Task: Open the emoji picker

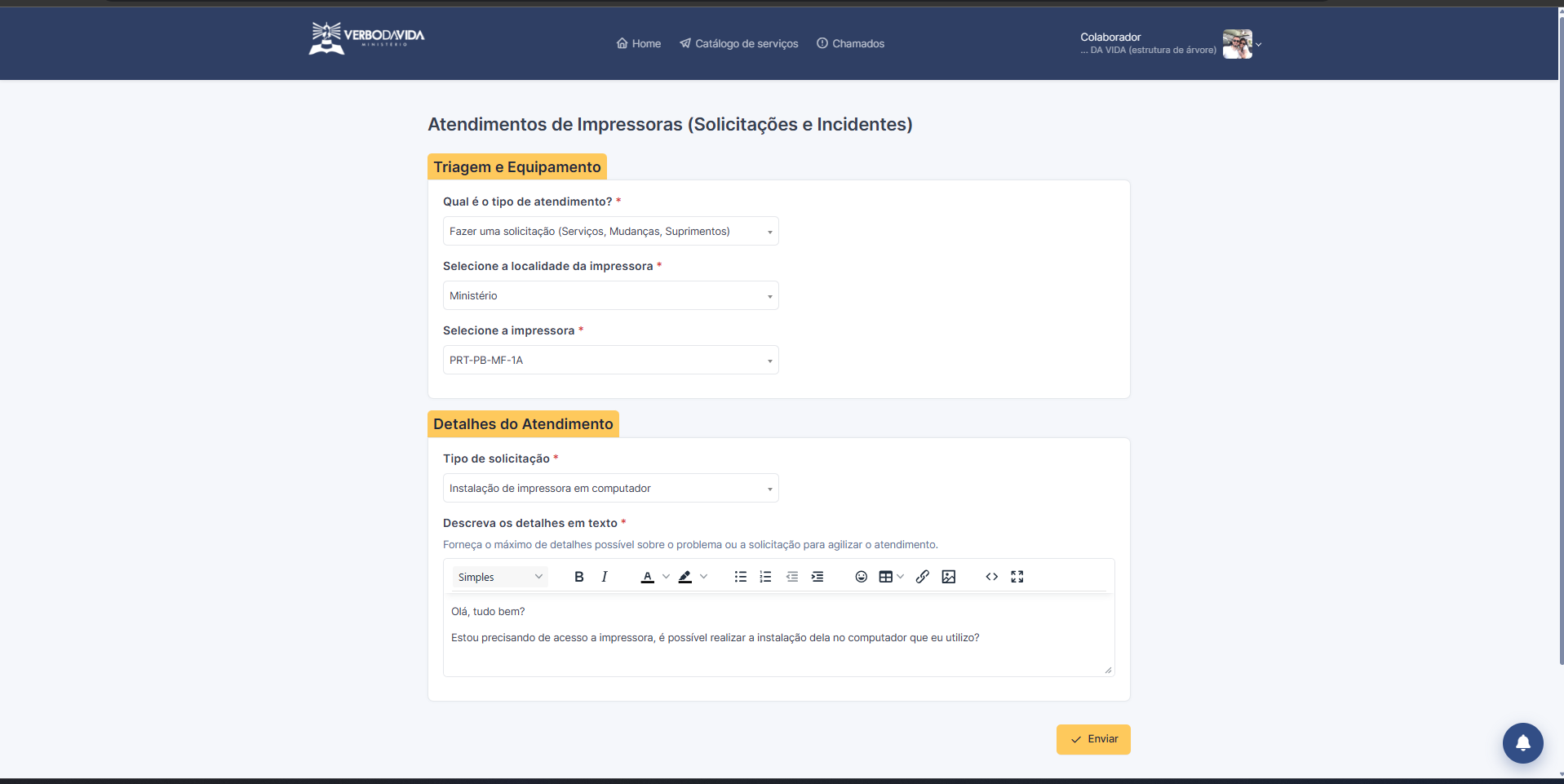Action: tap(861, 577)
